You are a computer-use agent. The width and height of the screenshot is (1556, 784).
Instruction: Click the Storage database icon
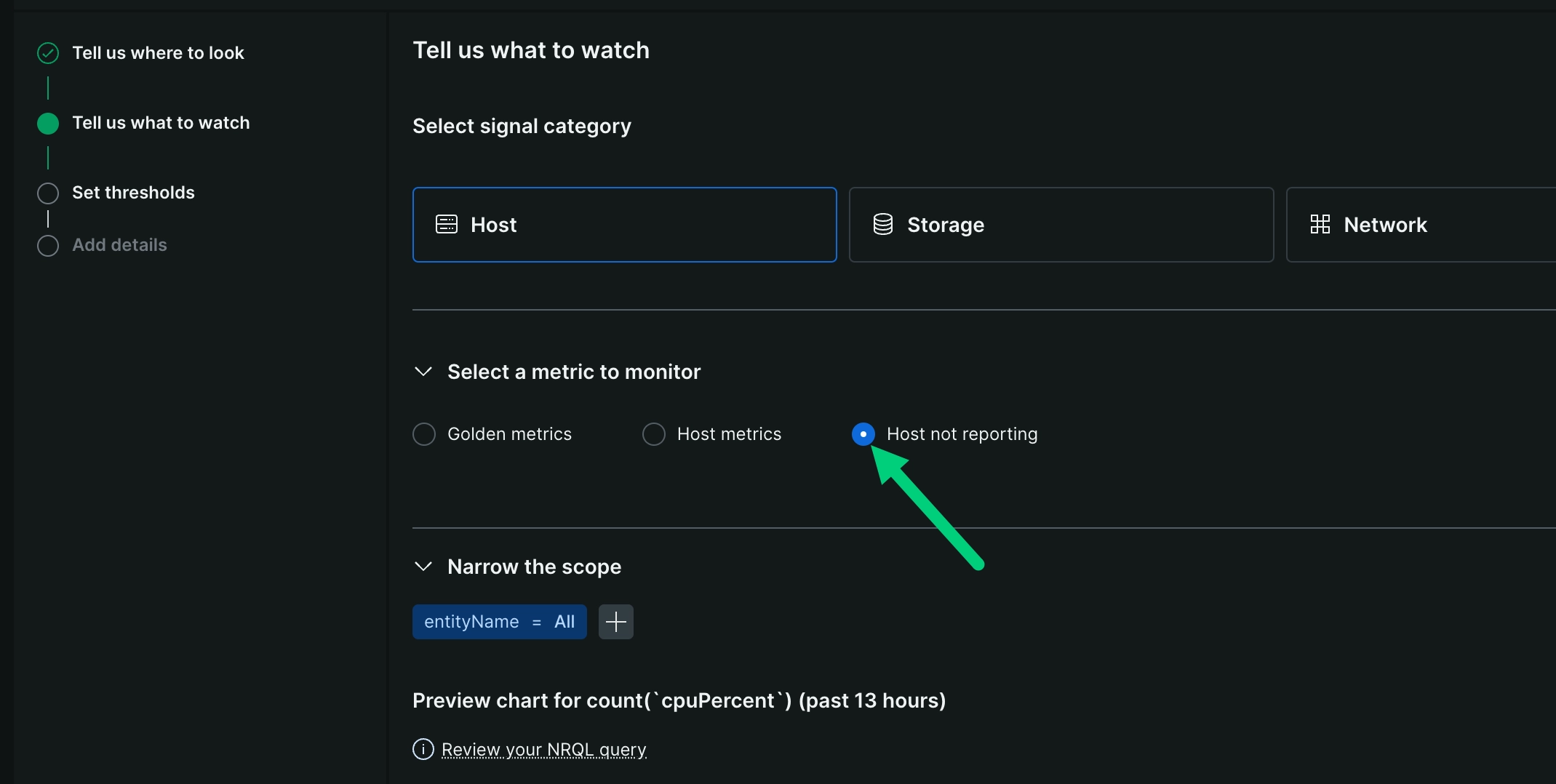tap(882, 225)
